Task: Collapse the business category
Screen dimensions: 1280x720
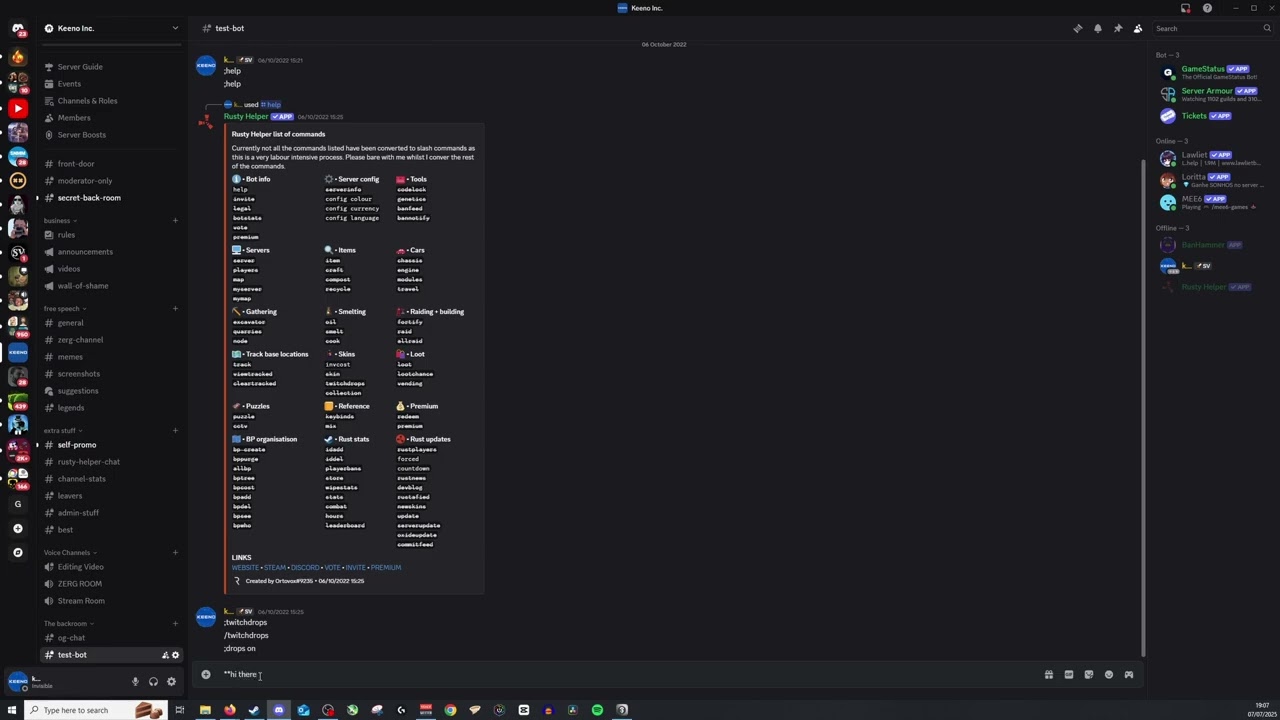Action: coord(59,221)
